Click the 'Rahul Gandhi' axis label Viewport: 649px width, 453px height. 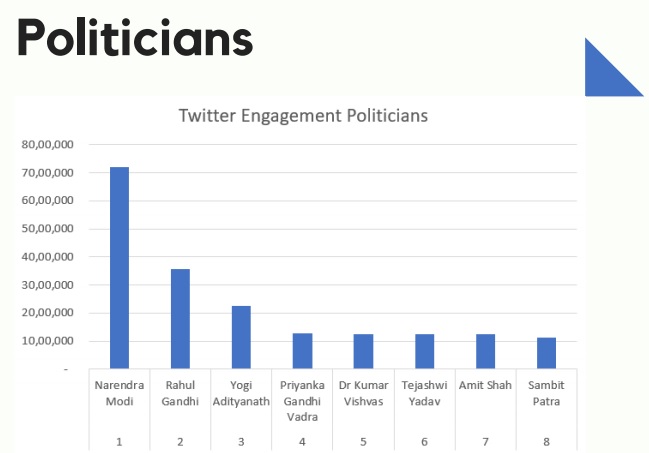[180, 393]
